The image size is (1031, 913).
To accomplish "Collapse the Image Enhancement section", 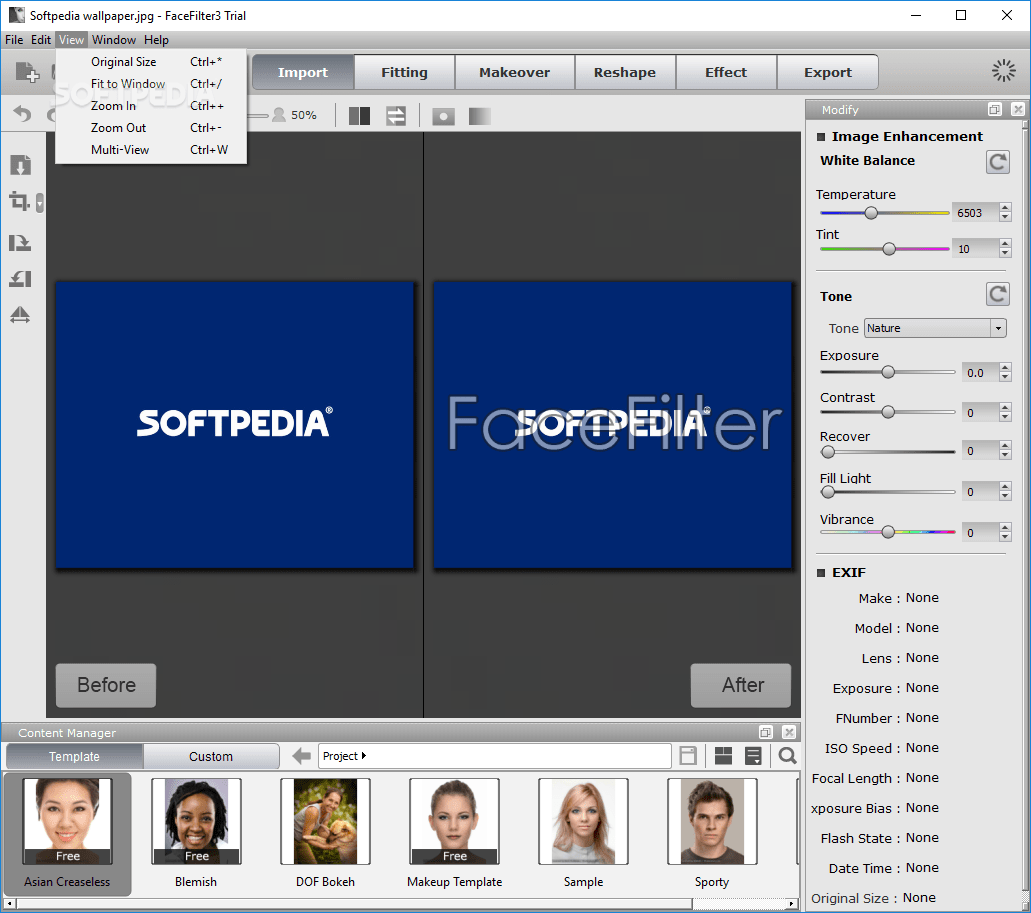I will pos(821,137).
